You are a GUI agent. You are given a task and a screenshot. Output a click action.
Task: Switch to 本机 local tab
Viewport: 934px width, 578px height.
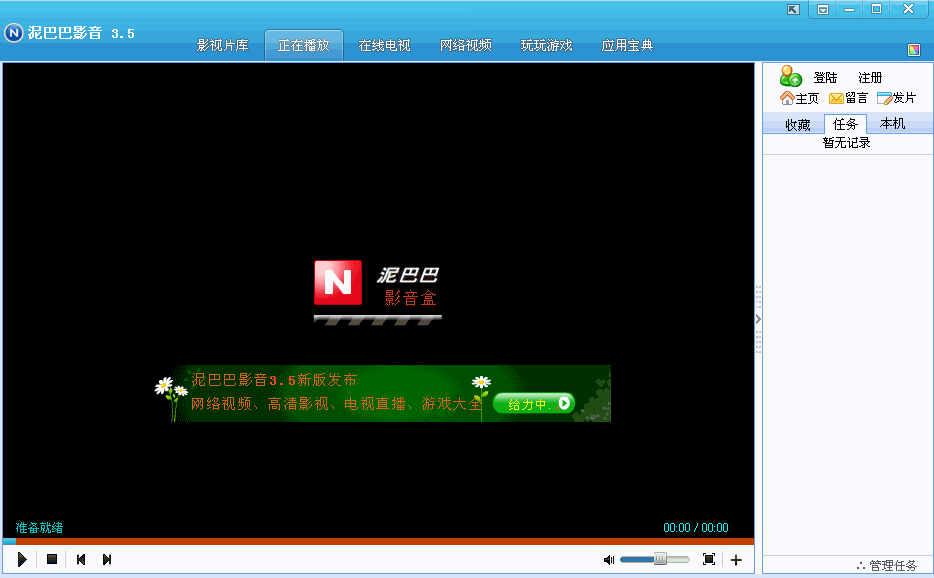pyautogui.click(x=892, y=124)
